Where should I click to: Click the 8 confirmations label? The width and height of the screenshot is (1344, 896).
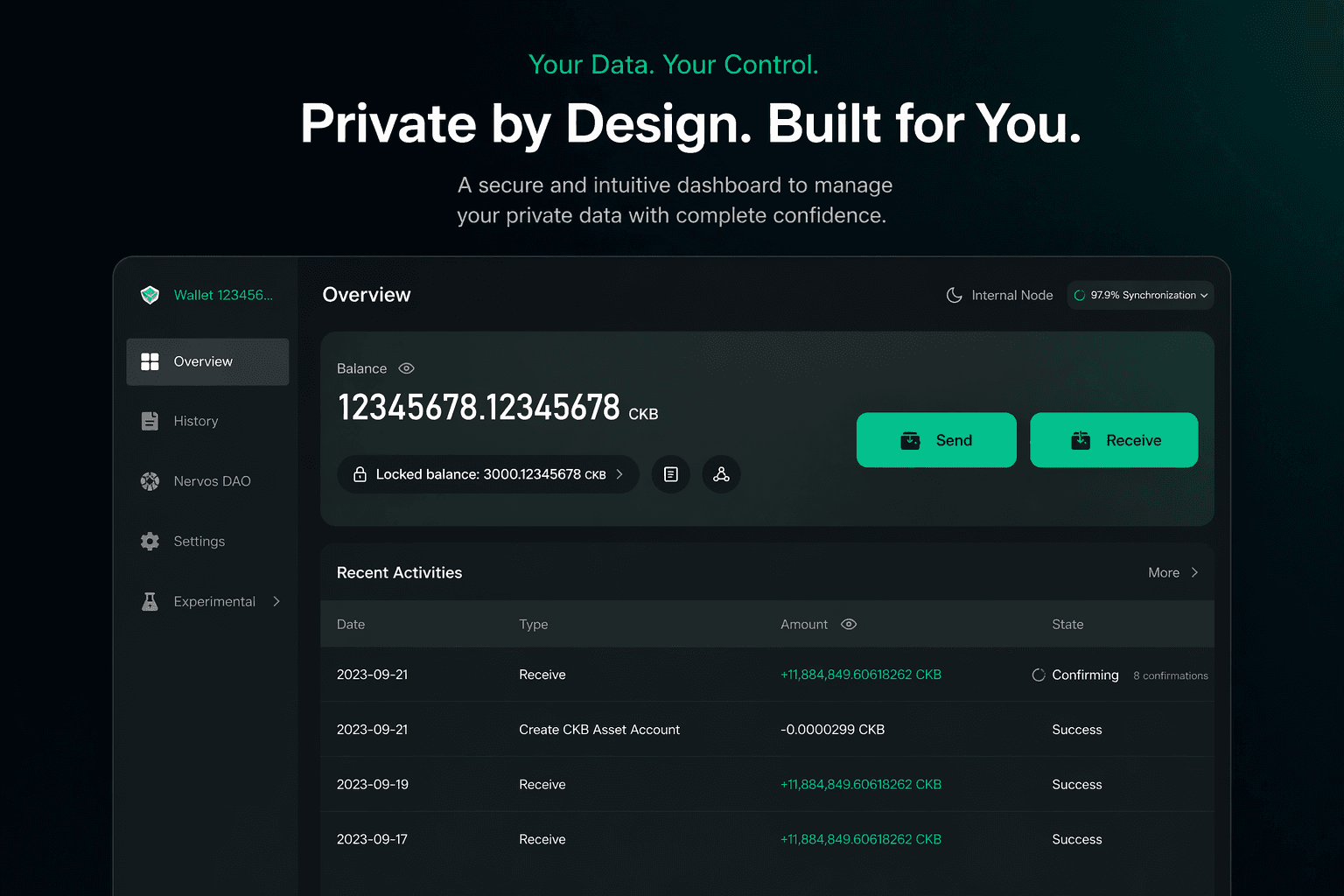point(1171,675)
